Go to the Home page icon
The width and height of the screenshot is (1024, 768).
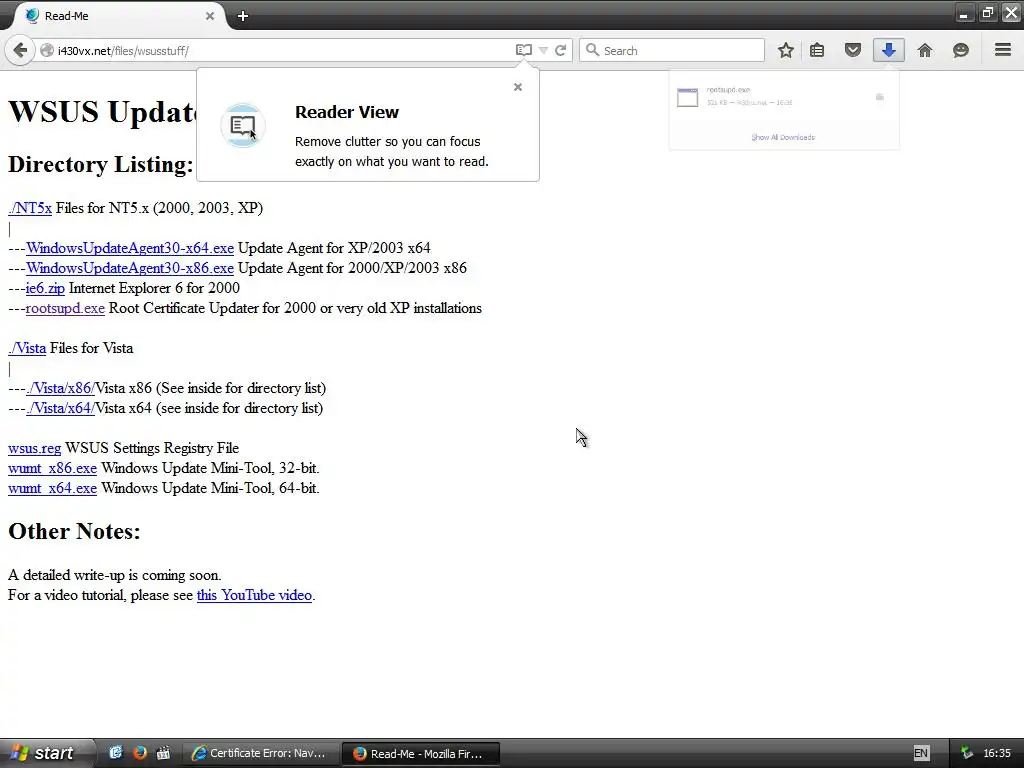click(925, 50)
